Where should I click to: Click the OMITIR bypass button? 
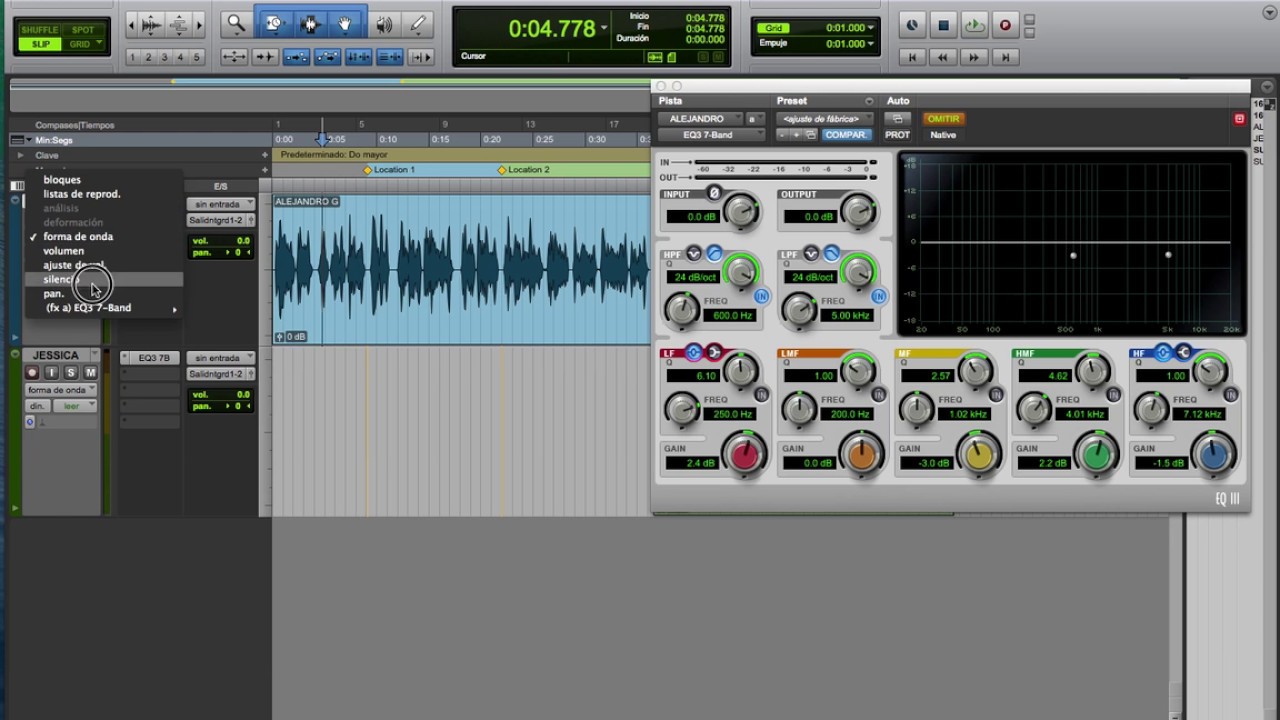point(943,119)
